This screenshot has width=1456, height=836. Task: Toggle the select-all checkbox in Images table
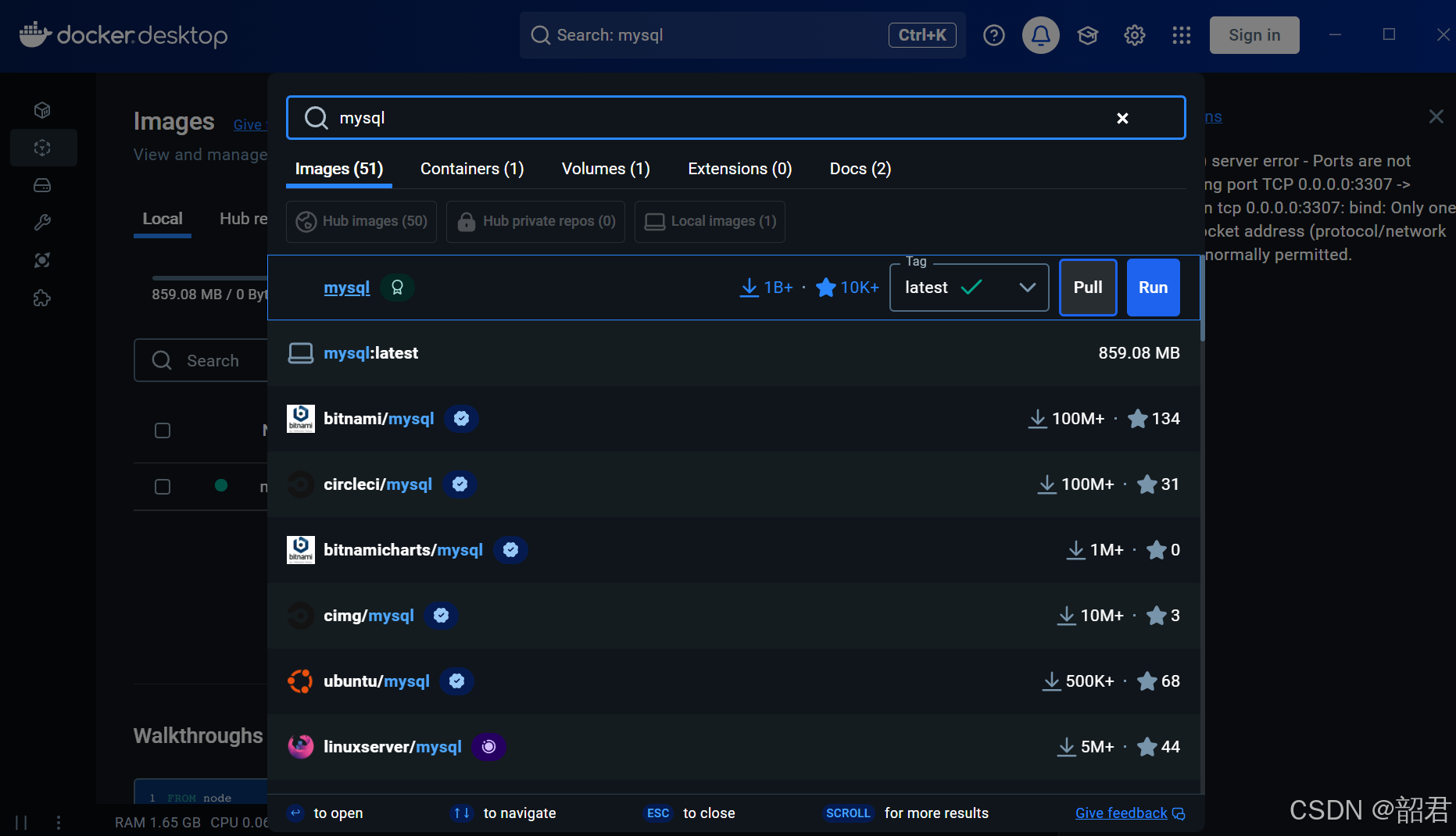pyautogui.click(x=163, y=431)
